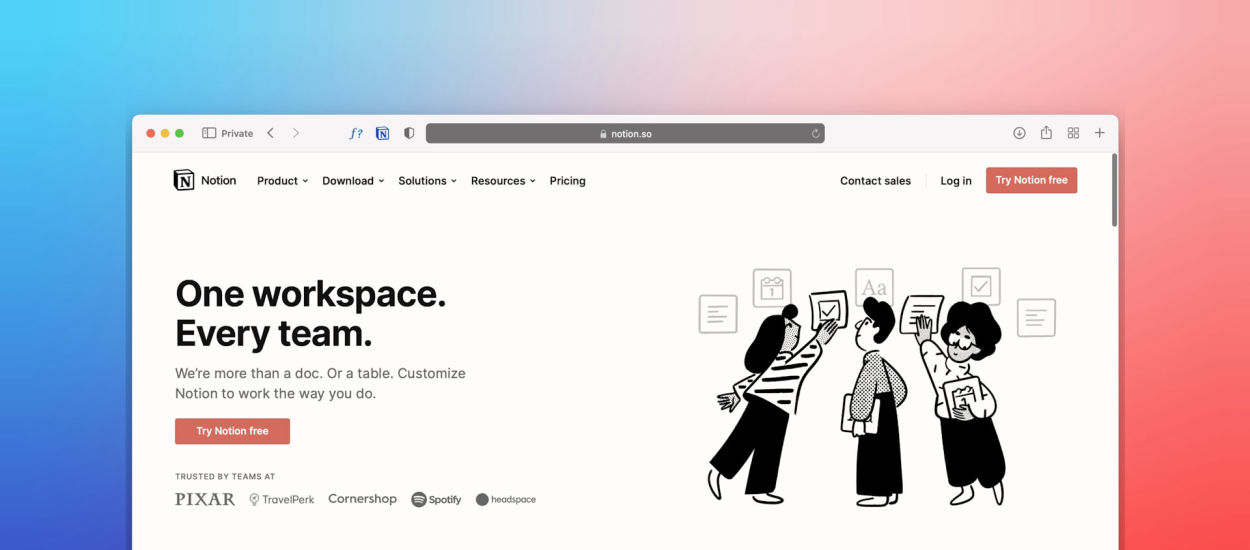The width and height of the screenshot is (1250, 550).
Task: Click the lock icon in address bar
Action: click(603, 134)
